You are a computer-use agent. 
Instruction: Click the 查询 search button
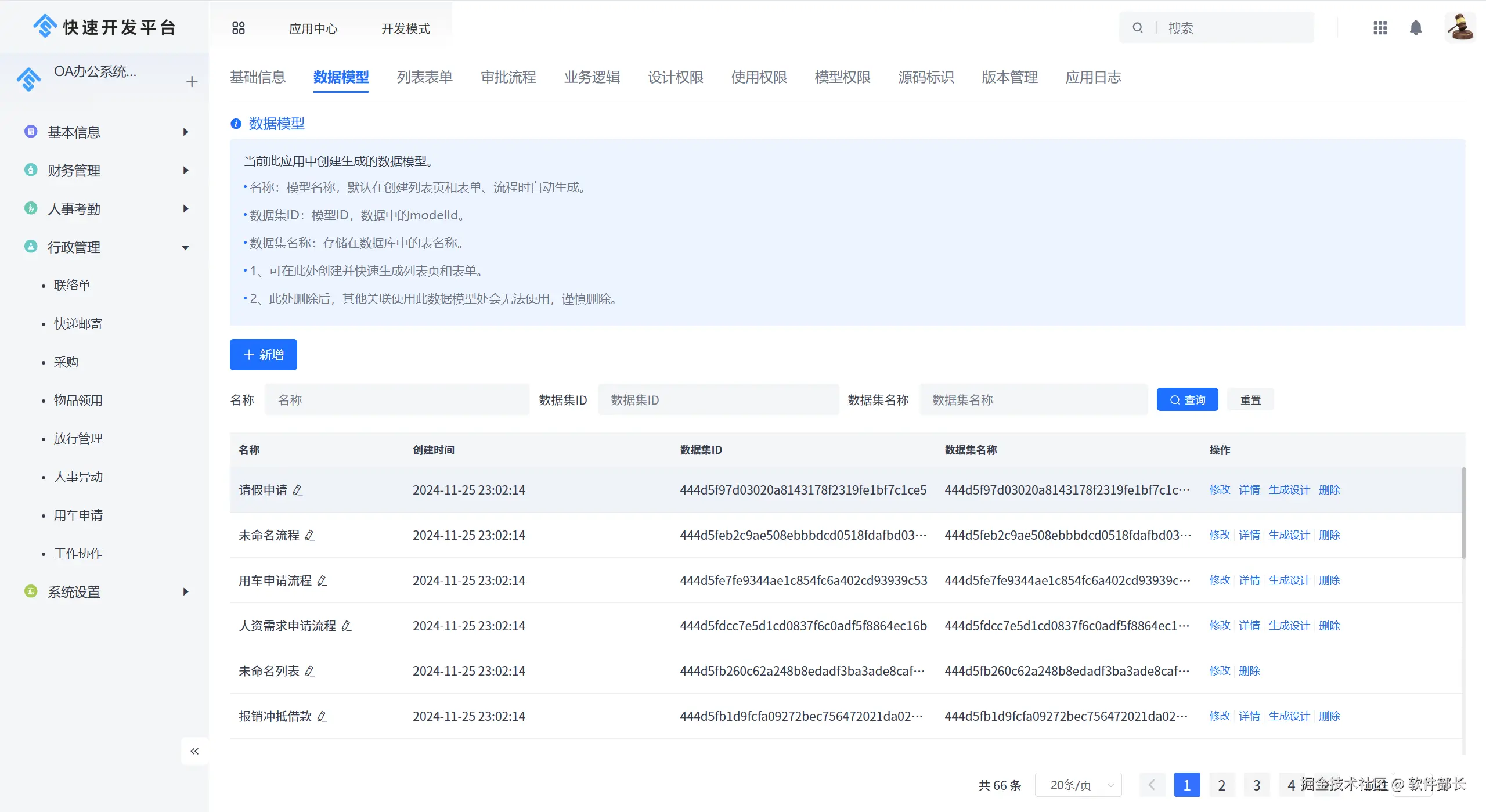point(1187,400)
